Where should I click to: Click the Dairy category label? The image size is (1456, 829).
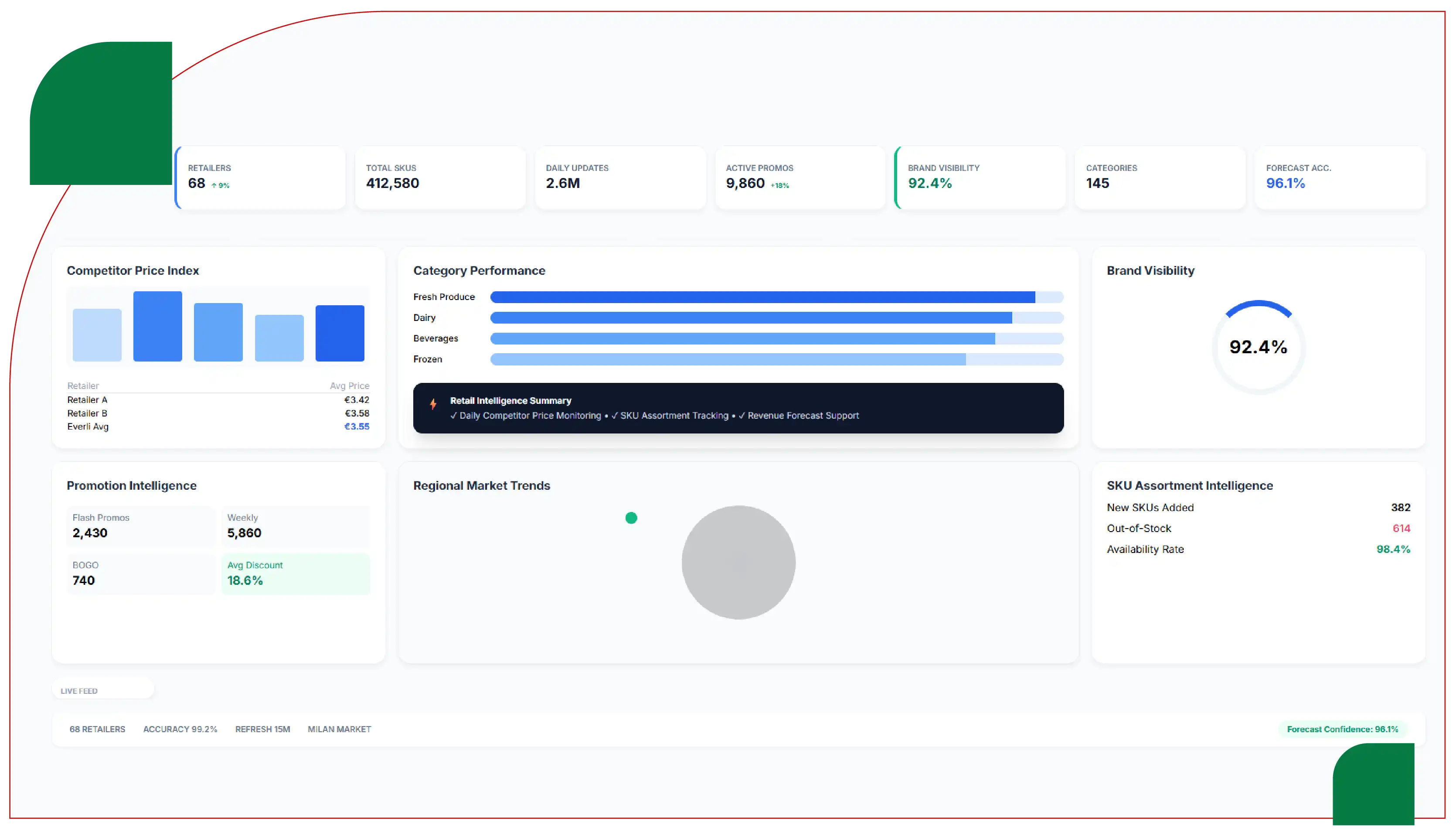pyautogui.click(x=425, y=318)
